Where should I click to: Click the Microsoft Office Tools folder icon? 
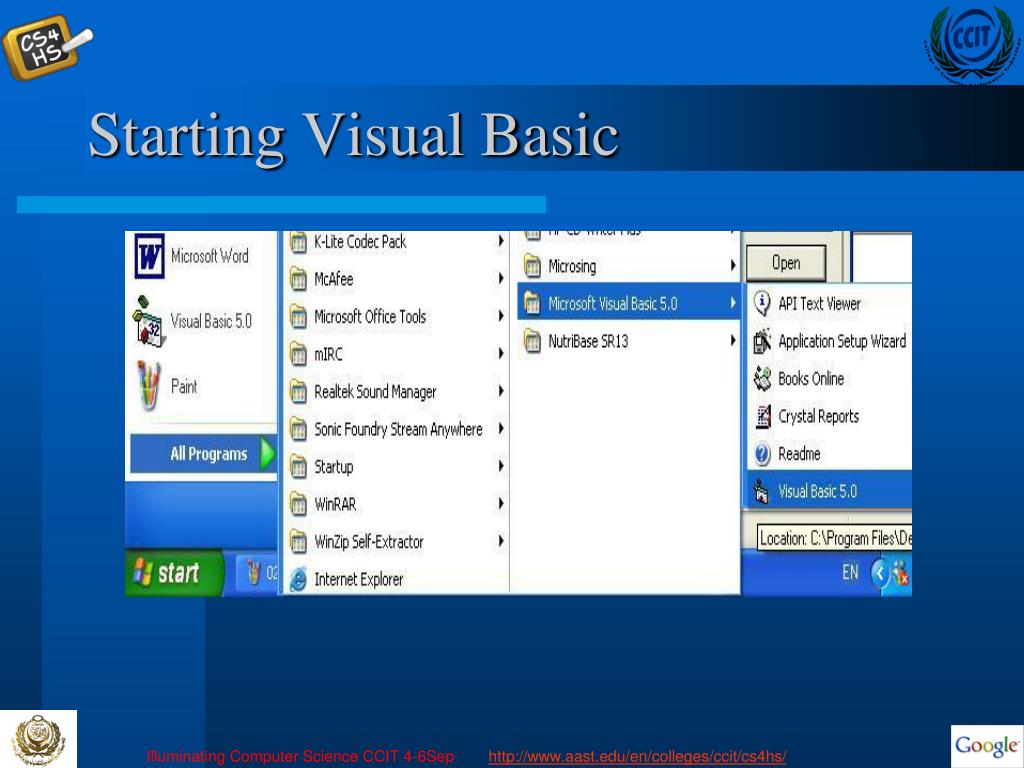(x=298, y=317)
